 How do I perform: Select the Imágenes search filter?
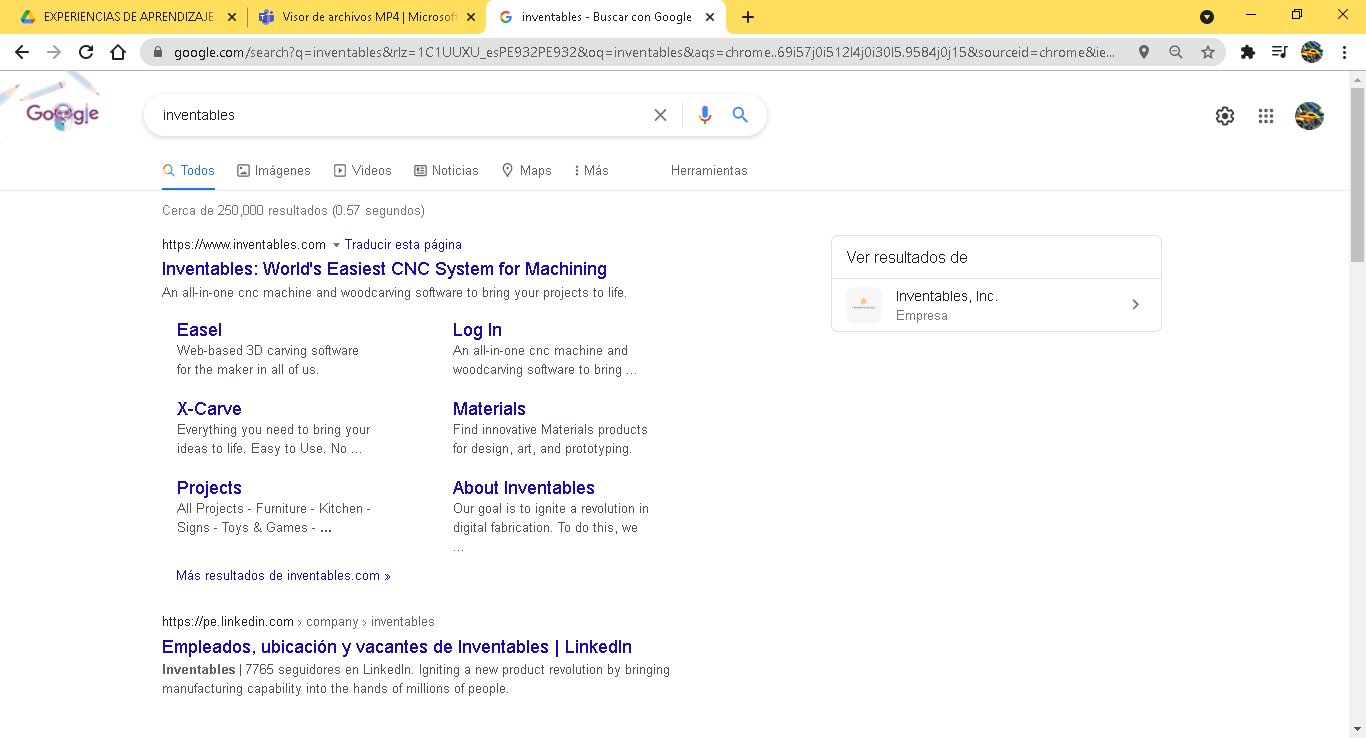[x=274, y=171]
